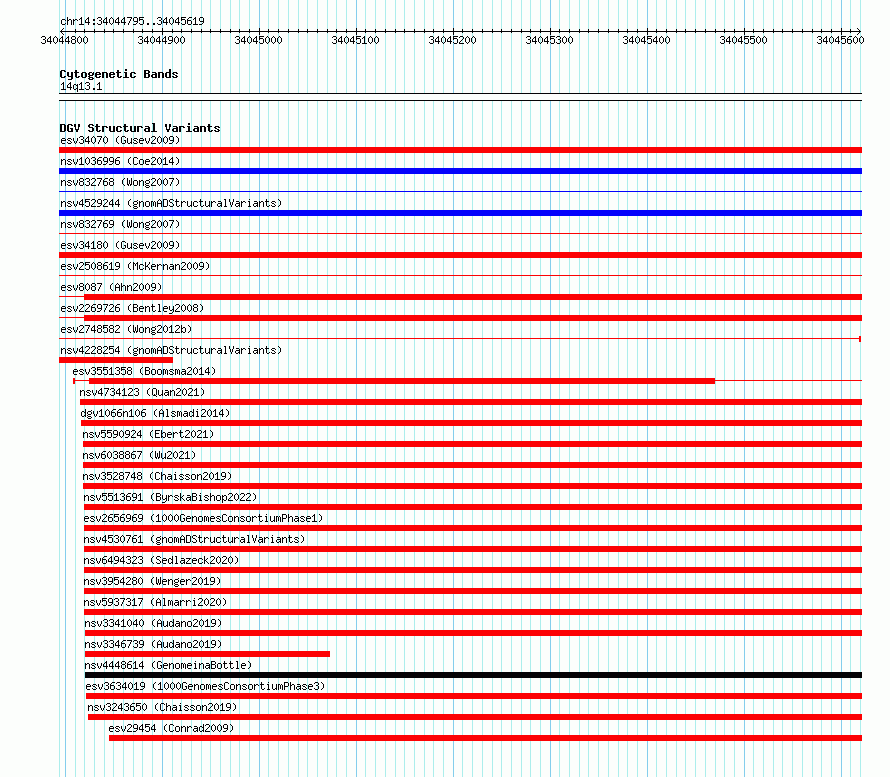This screenshot has height=777, width=890.
Task: Click ruler position 34045200
Action: click(452, 40)
